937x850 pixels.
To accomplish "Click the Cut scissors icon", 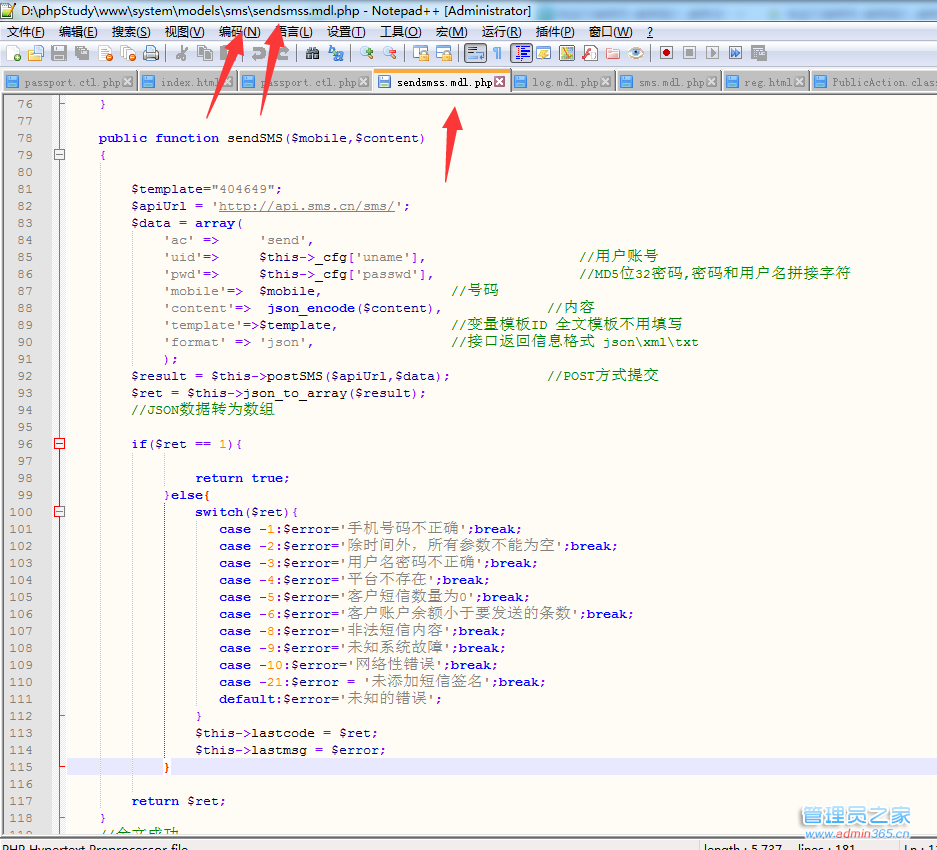I will (182, 53).
